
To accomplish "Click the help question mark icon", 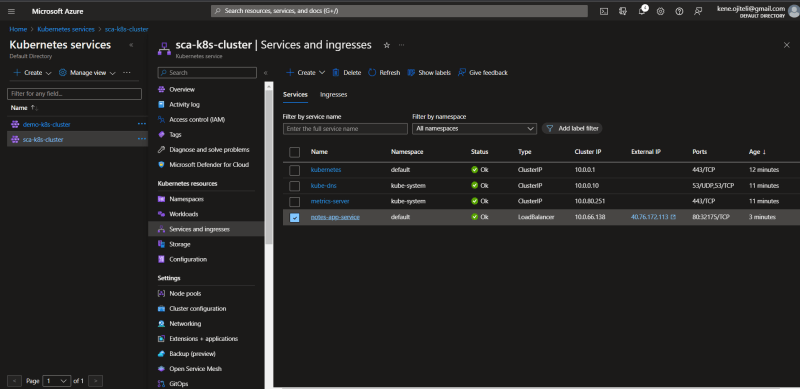I will coord(679,11).
